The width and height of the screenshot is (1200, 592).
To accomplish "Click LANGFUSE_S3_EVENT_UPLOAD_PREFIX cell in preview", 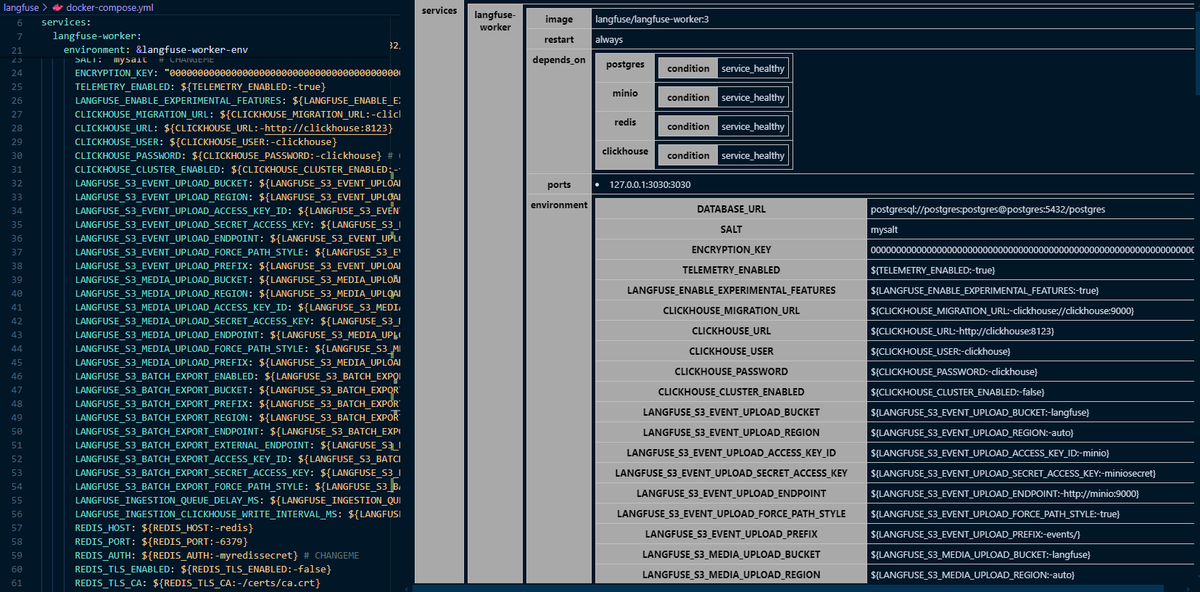I will pyautogui.click(x=731, y=534).
